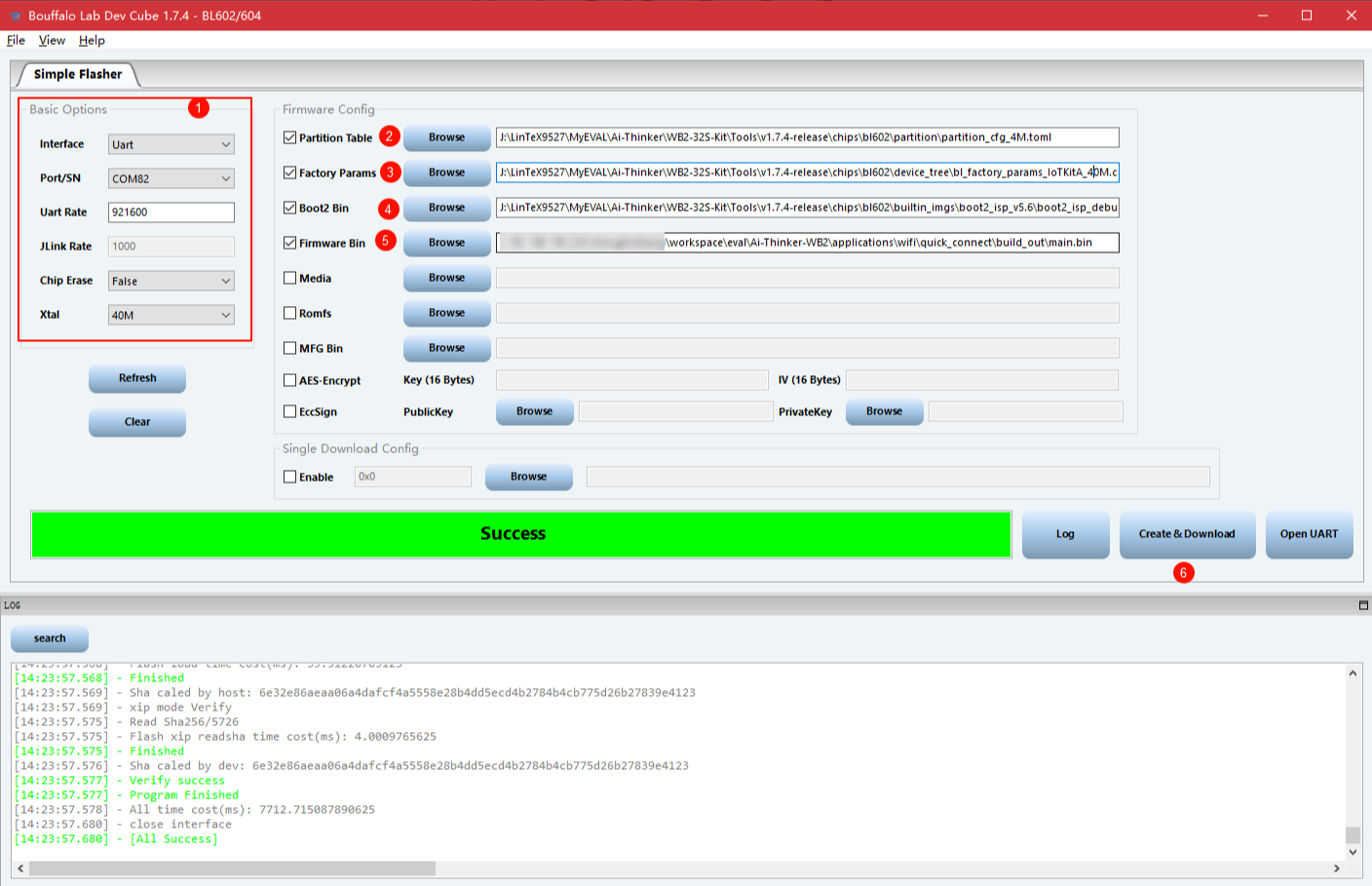Browse for the Factory Params file

447,173
